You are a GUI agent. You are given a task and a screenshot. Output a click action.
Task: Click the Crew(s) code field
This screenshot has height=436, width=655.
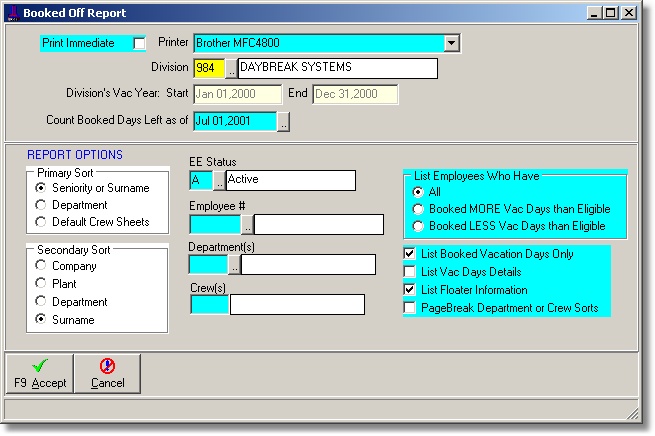(x=210, y=304)
